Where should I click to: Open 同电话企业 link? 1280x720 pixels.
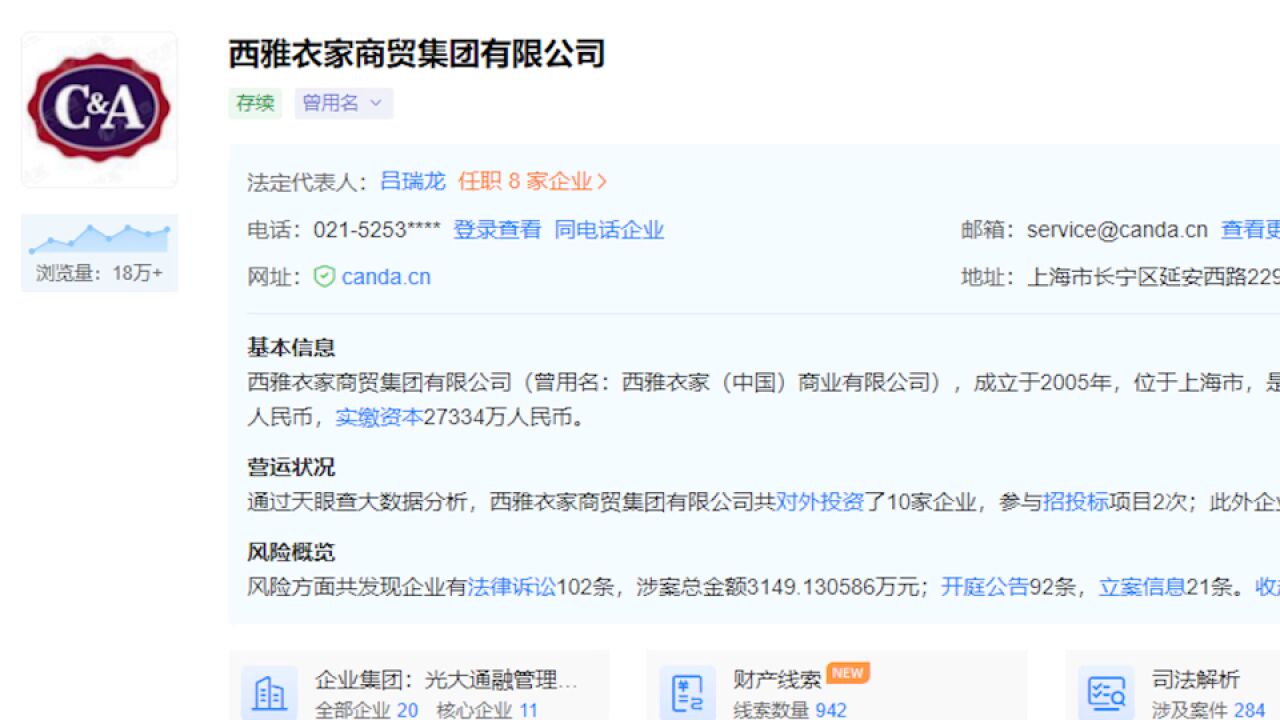[x=610, y=230]
